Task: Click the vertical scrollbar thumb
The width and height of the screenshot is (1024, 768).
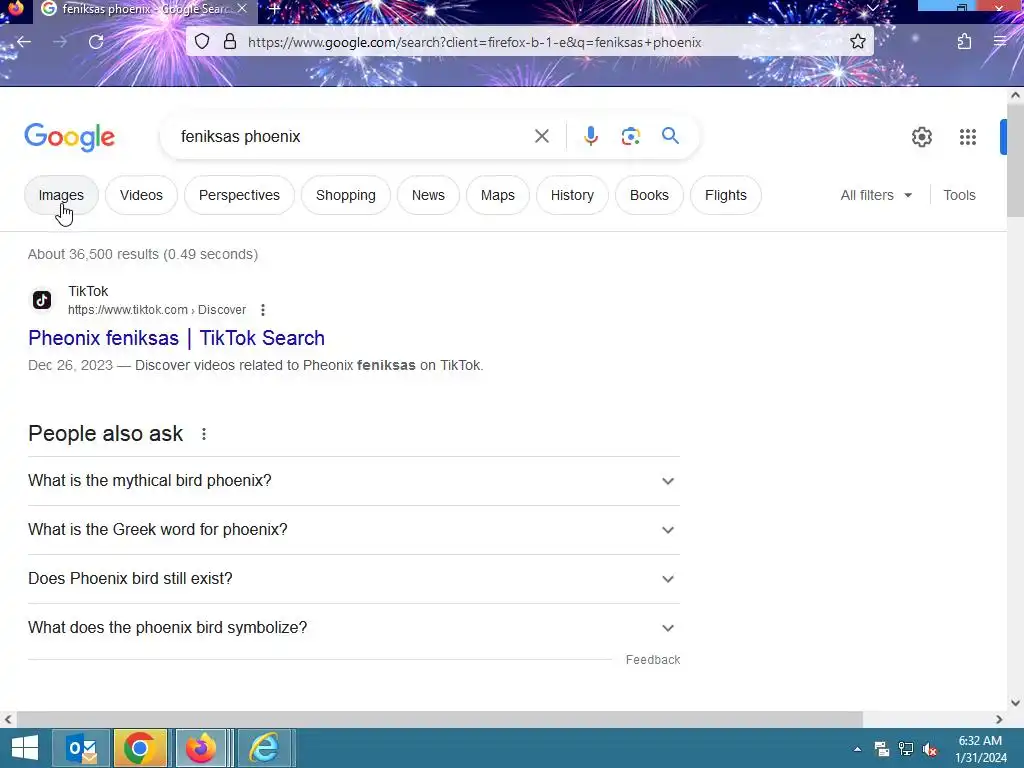Action: click(x=1015, y=160)
